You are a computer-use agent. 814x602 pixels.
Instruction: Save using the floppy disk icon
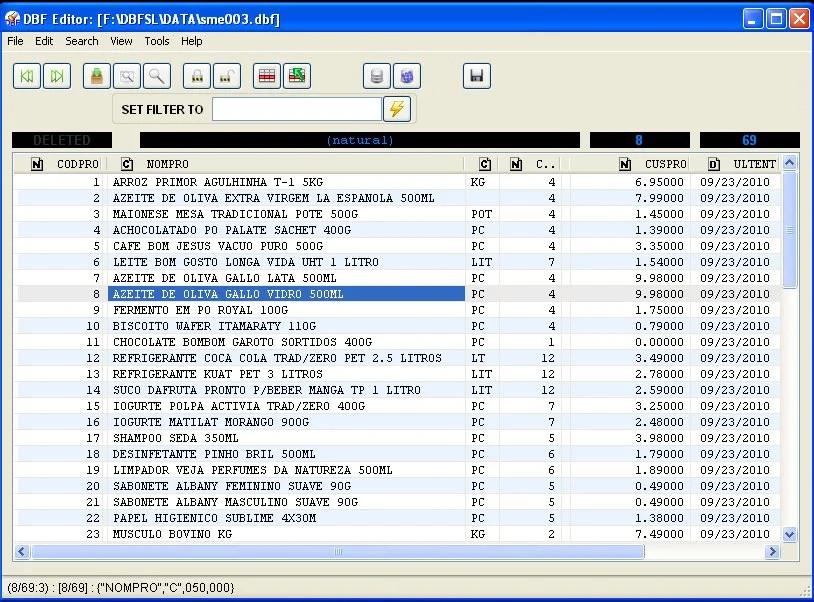[x=477, y=76]
